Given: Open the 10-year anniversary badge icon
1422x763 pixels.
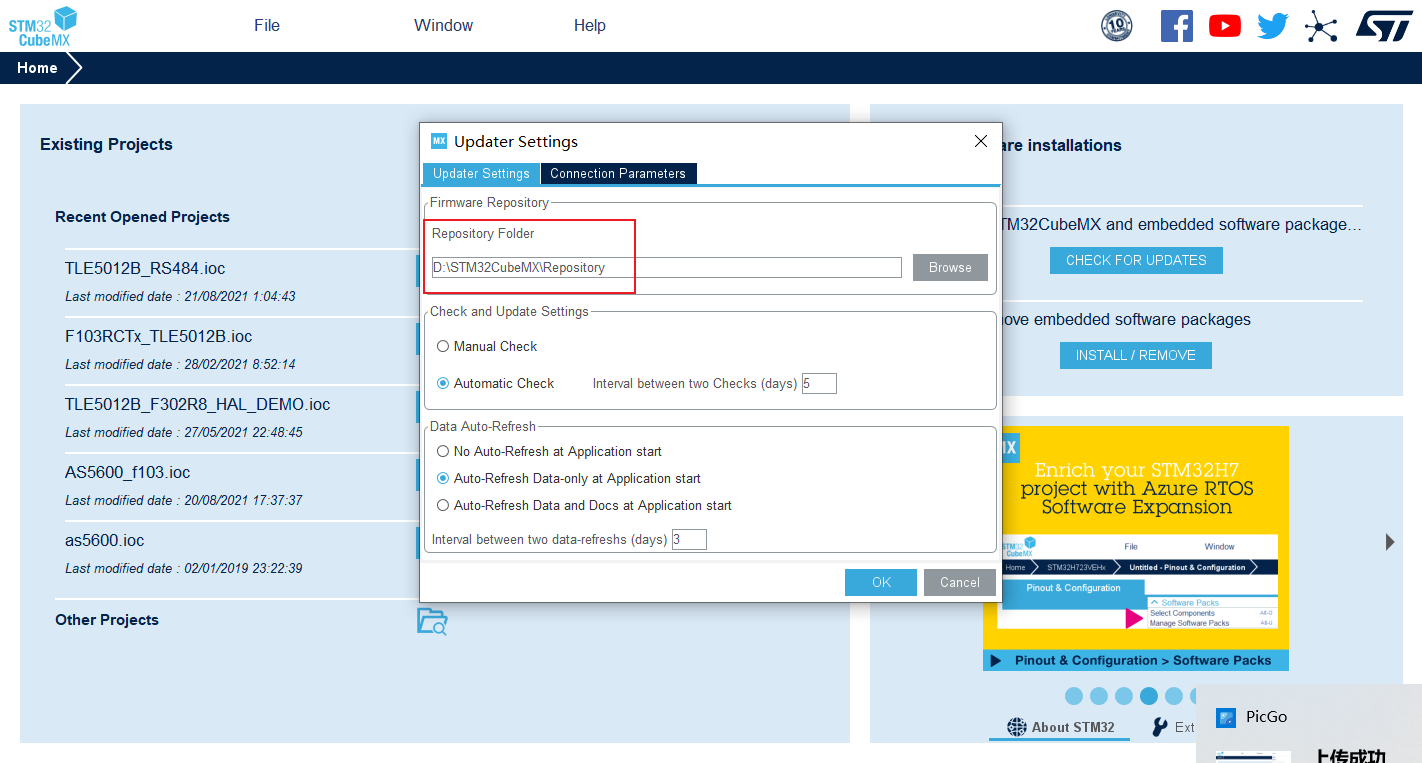Looking at the screenshot, I should 1116,26.
